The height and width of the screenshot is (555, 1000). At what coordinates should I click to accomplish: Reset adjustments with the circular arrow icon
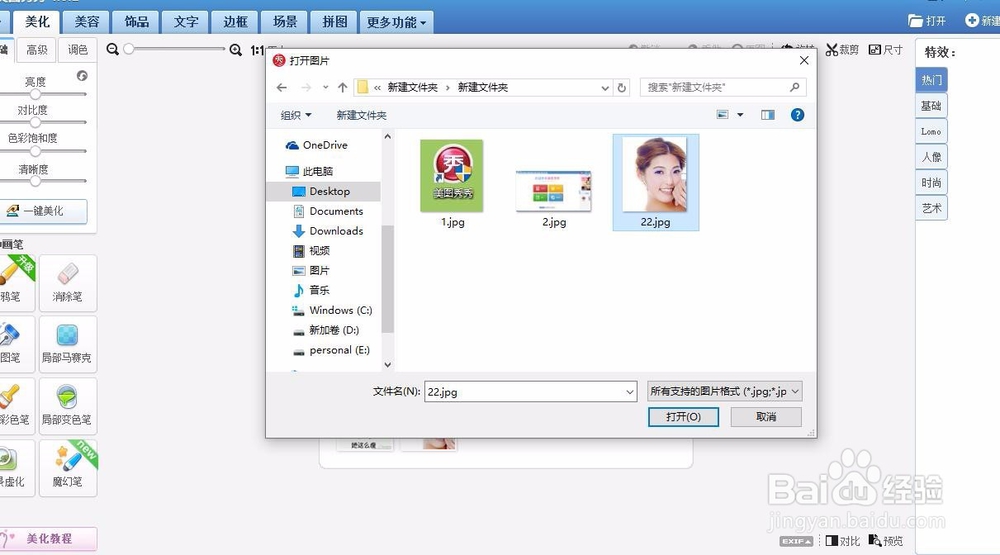[82, 76]
